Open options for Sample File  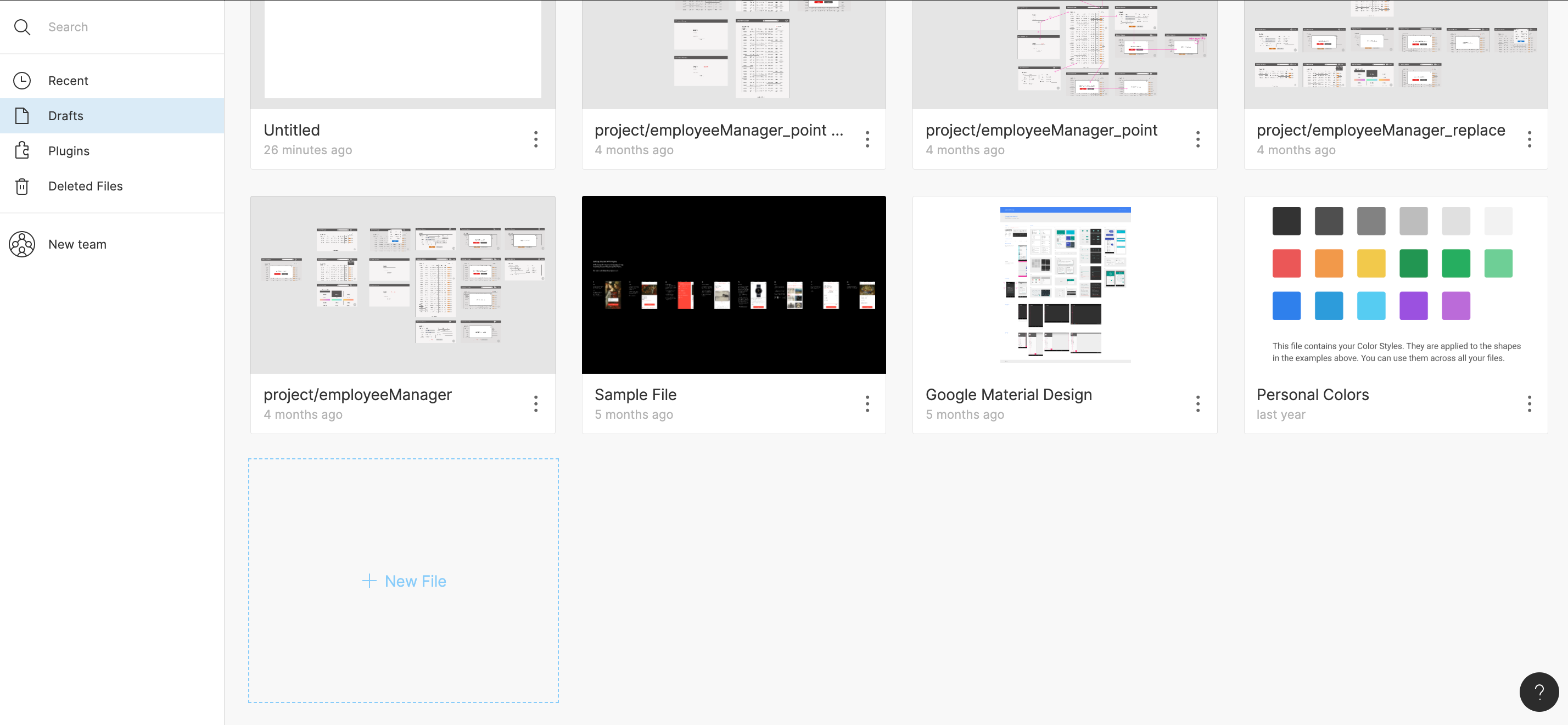point(867,404)
